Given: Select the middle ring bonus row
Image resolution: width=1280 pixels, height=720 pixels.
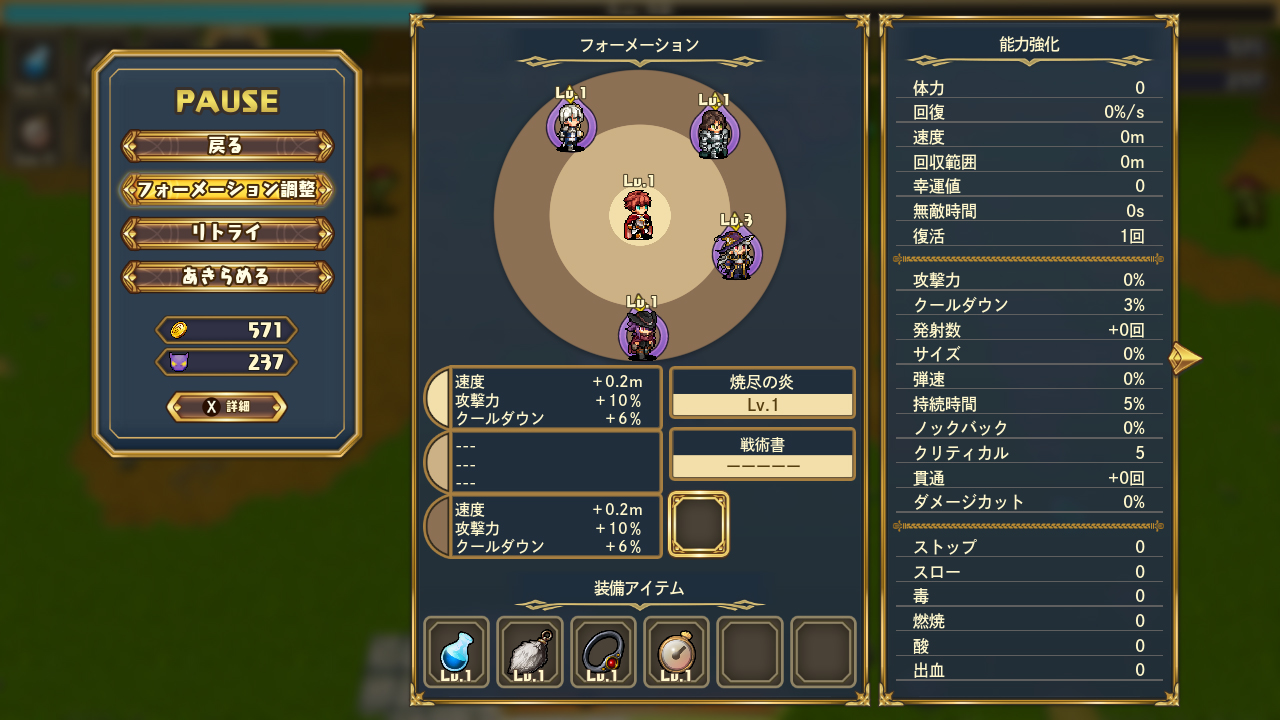Looking at the screenshot, I should click(x=544, y=462).
